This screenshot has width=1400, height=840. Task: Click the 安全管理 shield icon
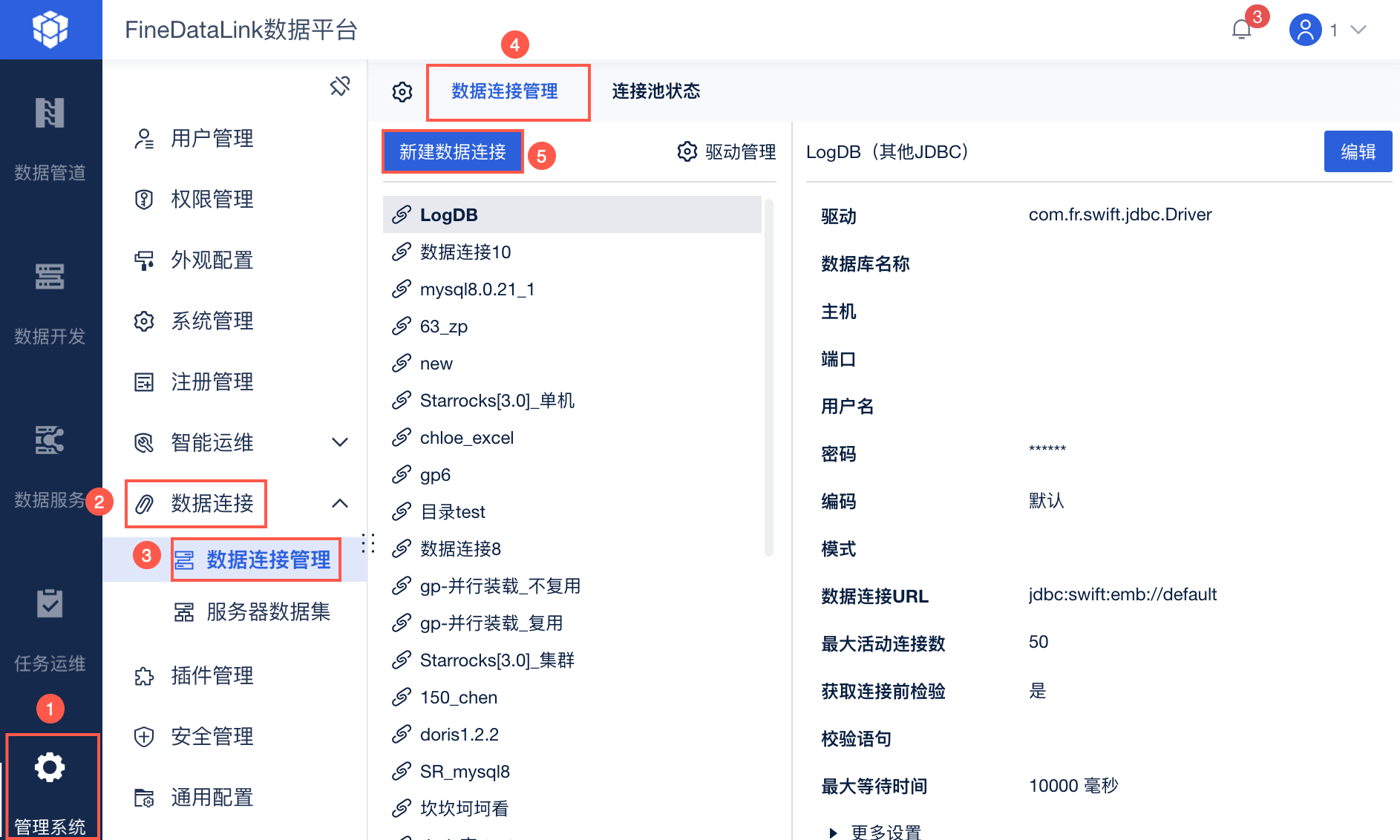[144, 737]
